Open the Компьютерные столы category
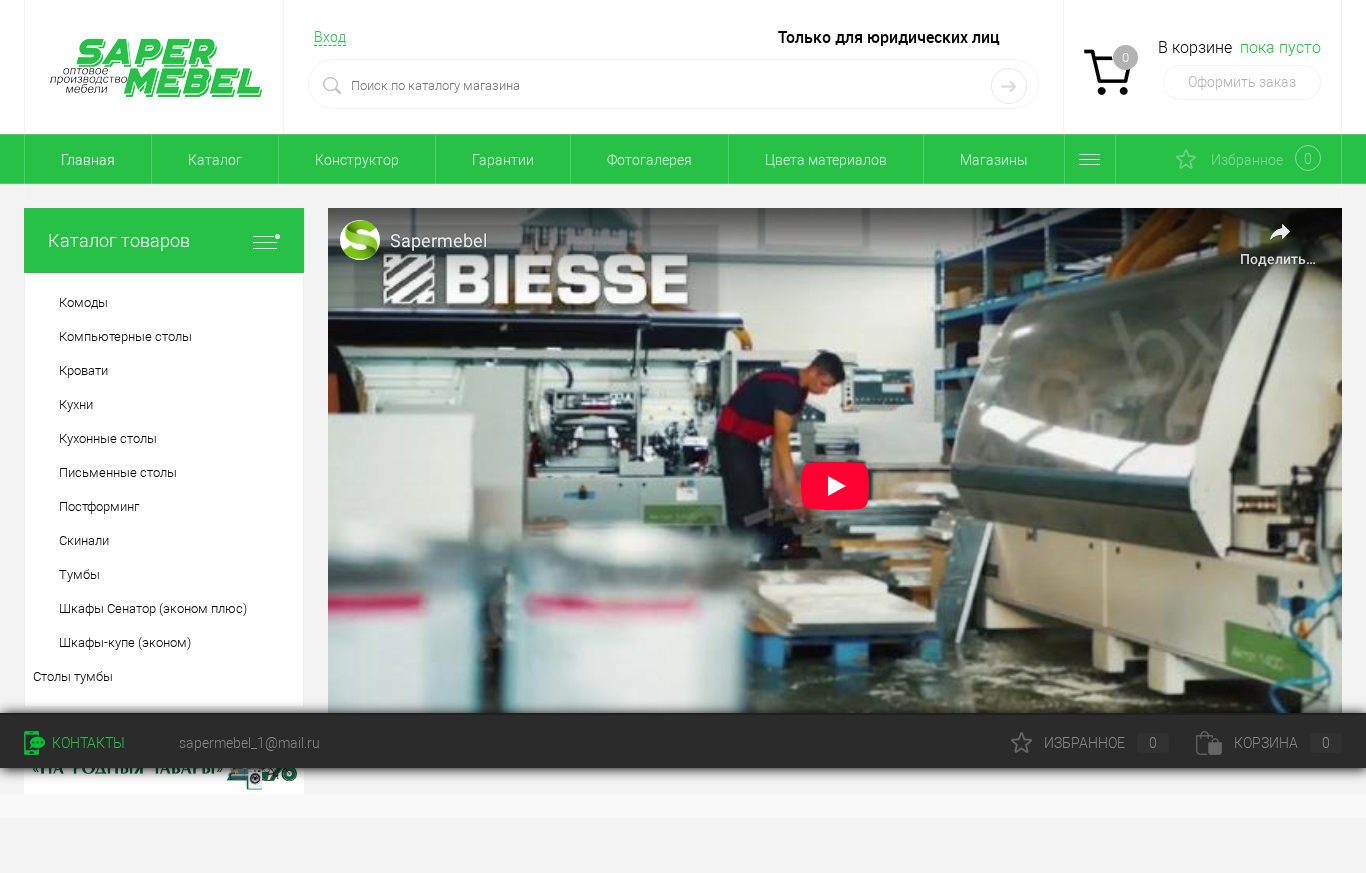1366x873 pixels. [125, 337]
